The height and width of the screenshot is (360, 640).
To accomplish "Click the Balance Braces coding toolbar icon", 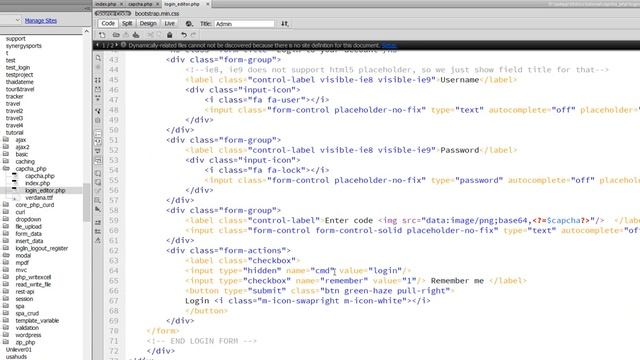I will (x=98, y=120).
